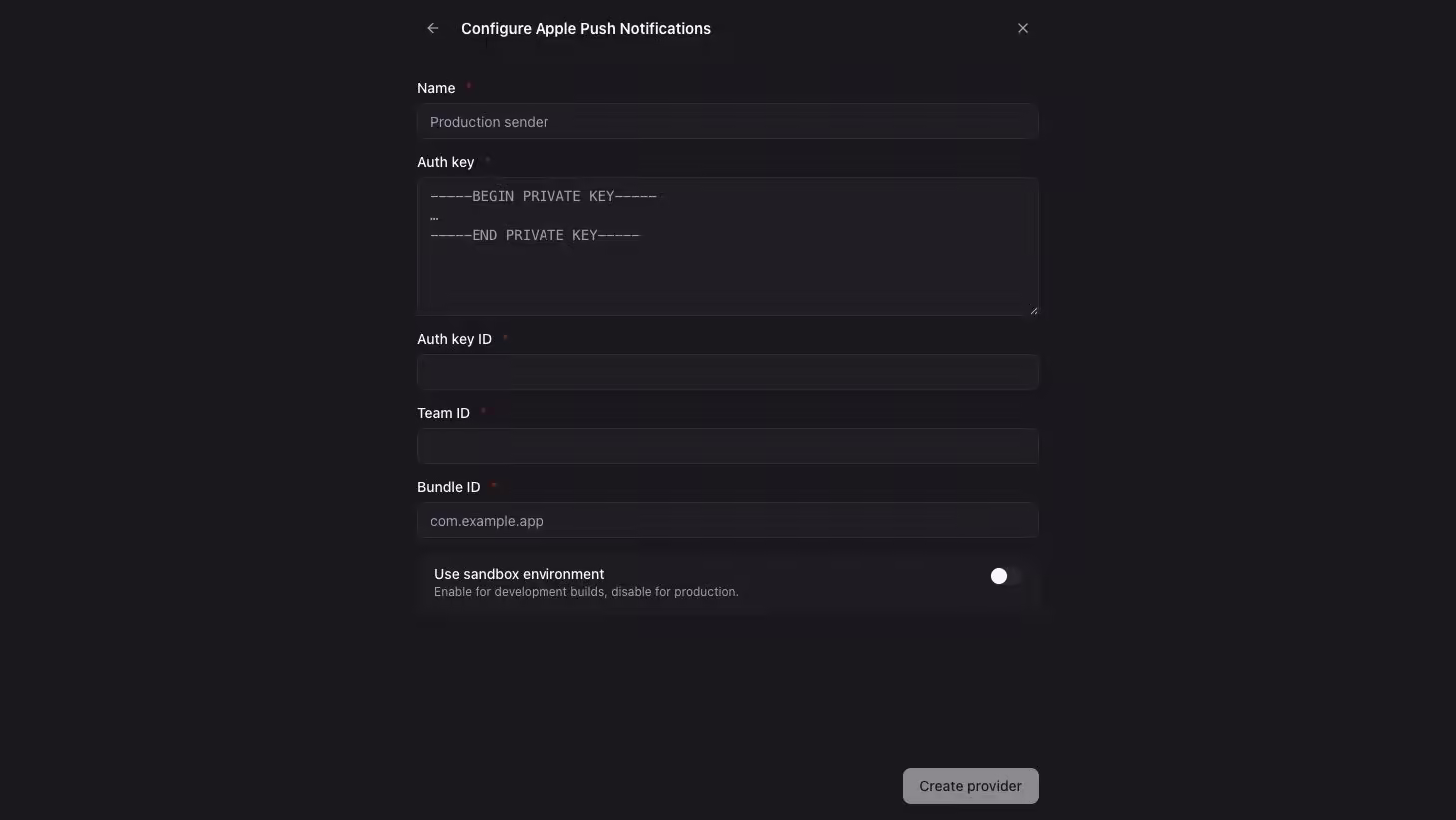
Task: Click the Auth key textarea resize grip
Action: (x=1033, y=310)
